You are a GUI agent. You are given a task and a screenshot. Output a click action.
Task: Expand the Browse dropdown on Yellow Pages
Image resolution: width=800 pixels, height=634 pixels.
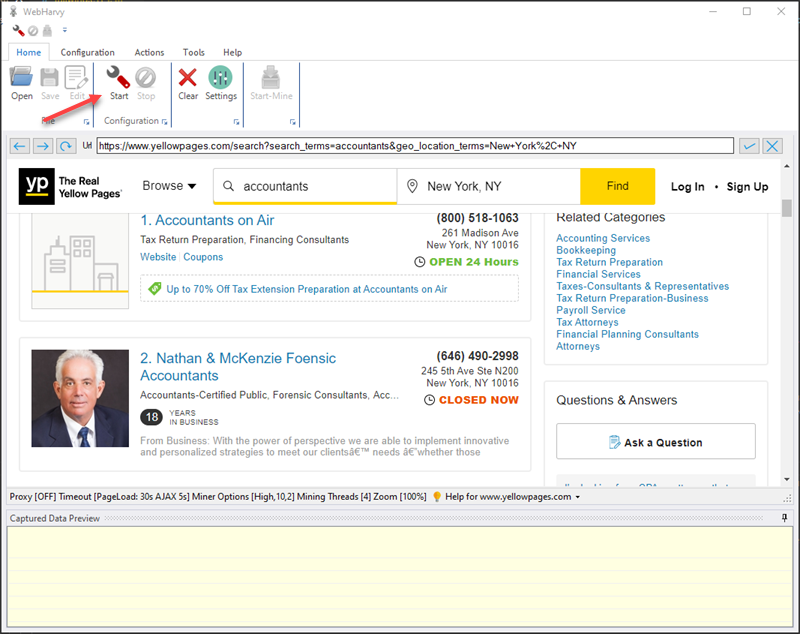(169, 186)
